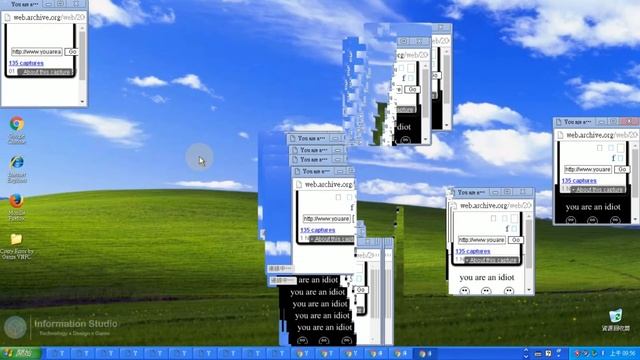Viewport: 640px width, 360px height.
Task: Focus URL field in rightmost window
Action: tap(588, 169)
